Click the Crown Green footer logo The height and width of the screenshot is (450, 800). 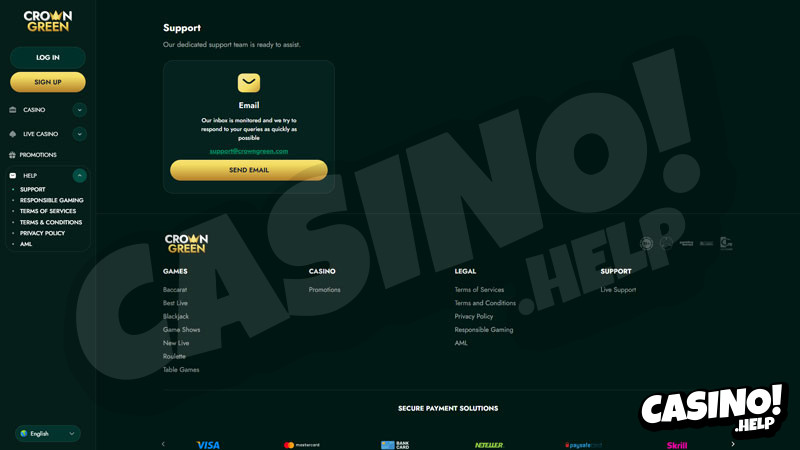point(186,243)
